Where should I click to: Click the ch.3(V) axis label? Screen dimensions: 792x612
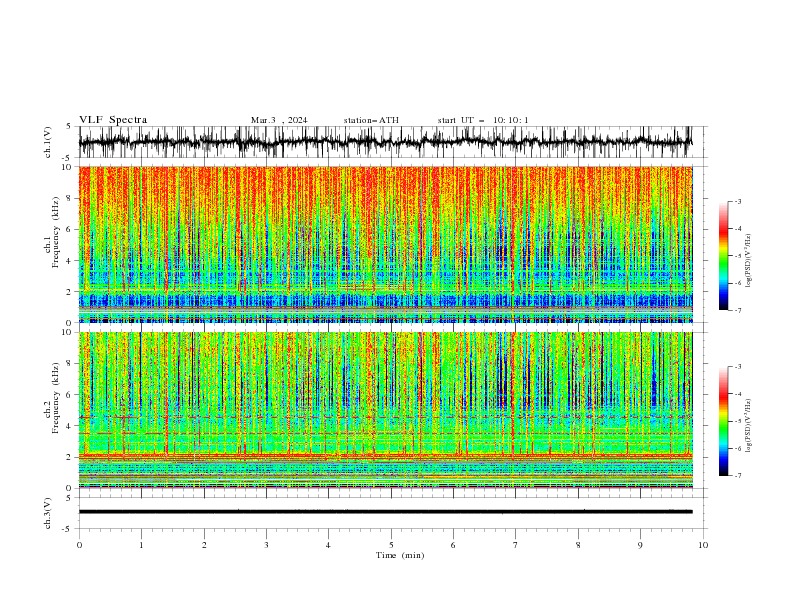click(48, 513)
